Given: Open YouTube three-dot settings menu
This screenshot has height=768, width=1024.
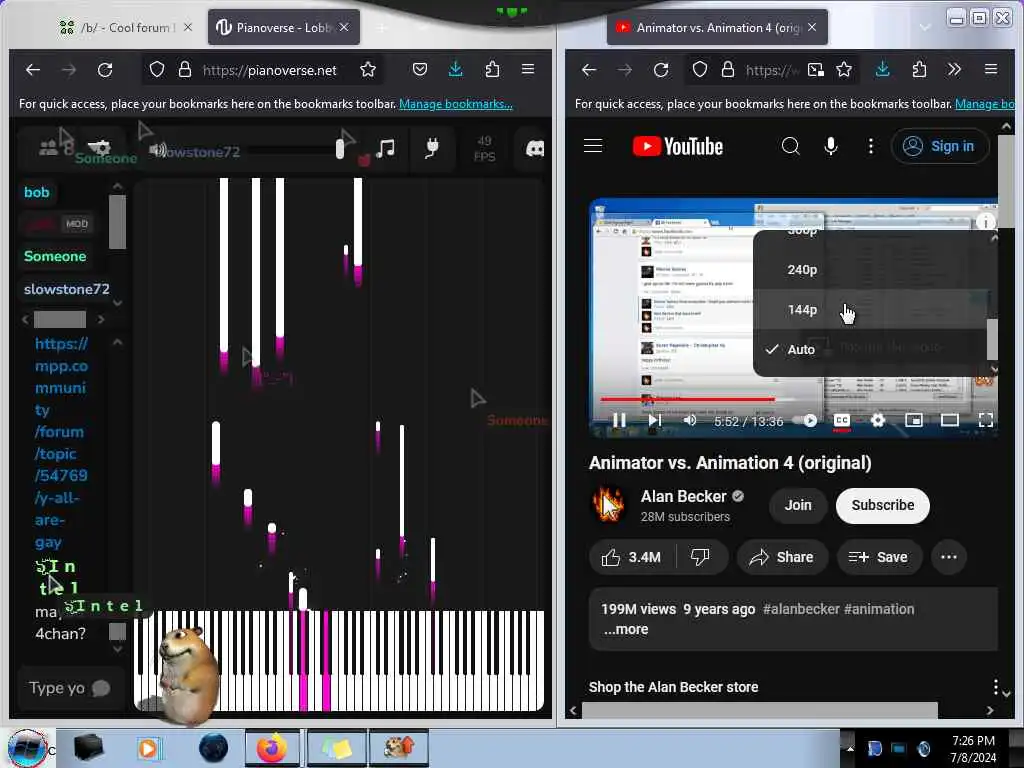Looking at the screenshot, I should tap(871, 146).
